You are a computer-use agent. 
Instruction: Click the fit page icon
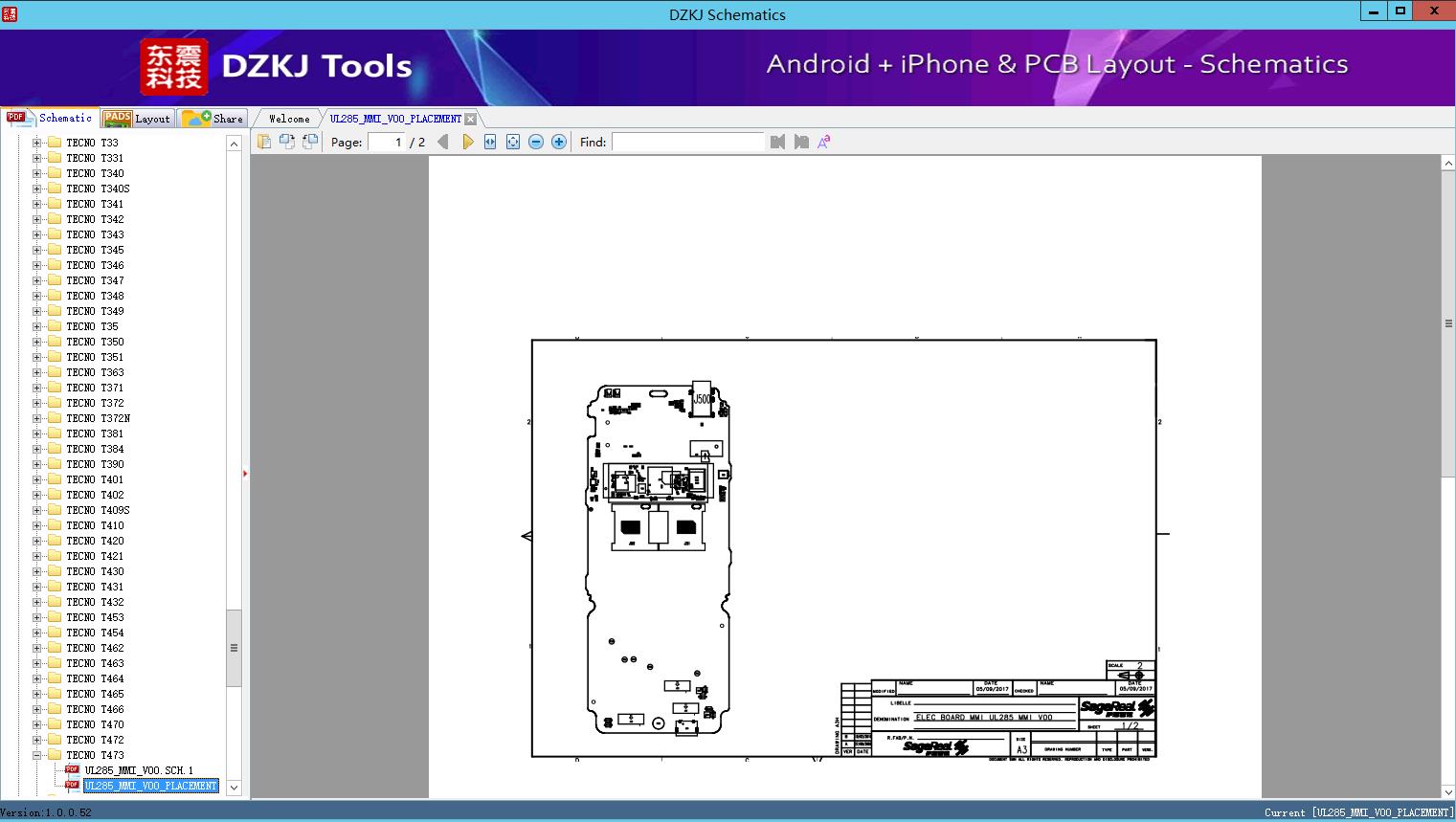click(513, 142)
